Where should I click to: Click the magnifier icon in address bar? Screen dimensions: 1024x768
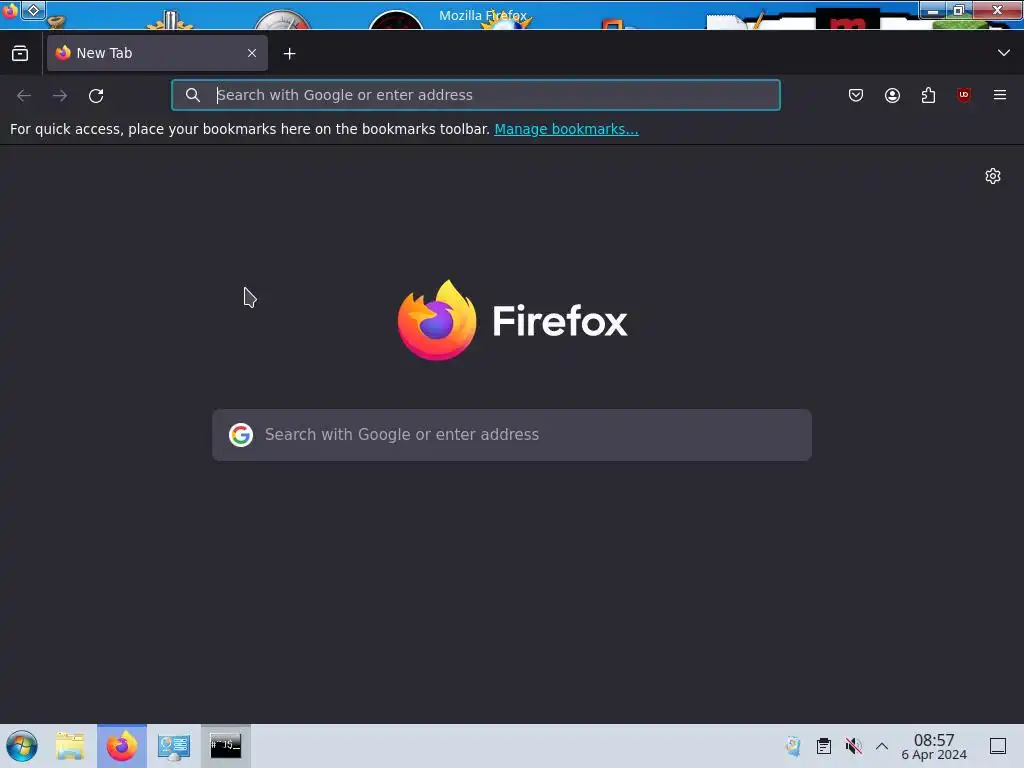pos(193,95)
